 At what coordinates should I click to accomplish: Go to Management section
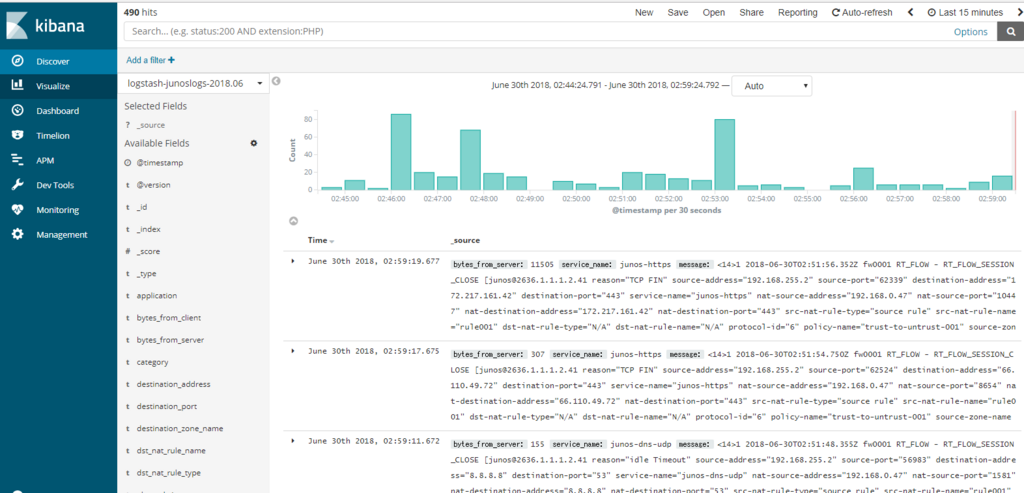[x=61, y=235]
